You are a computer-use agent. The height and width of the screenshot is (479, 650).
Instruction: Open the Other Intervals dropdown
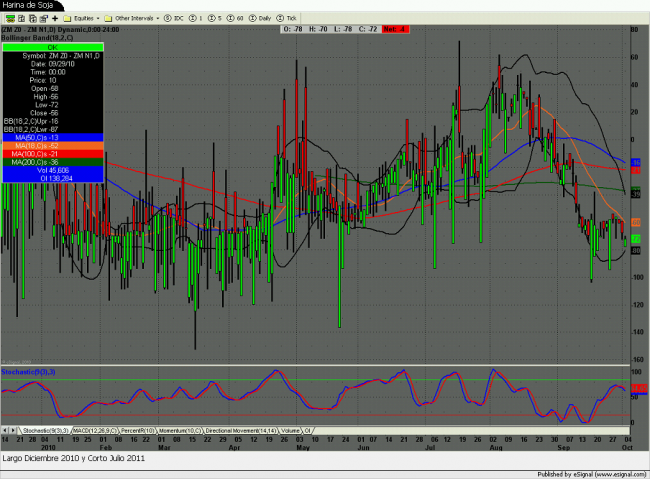tap(132, 18)
